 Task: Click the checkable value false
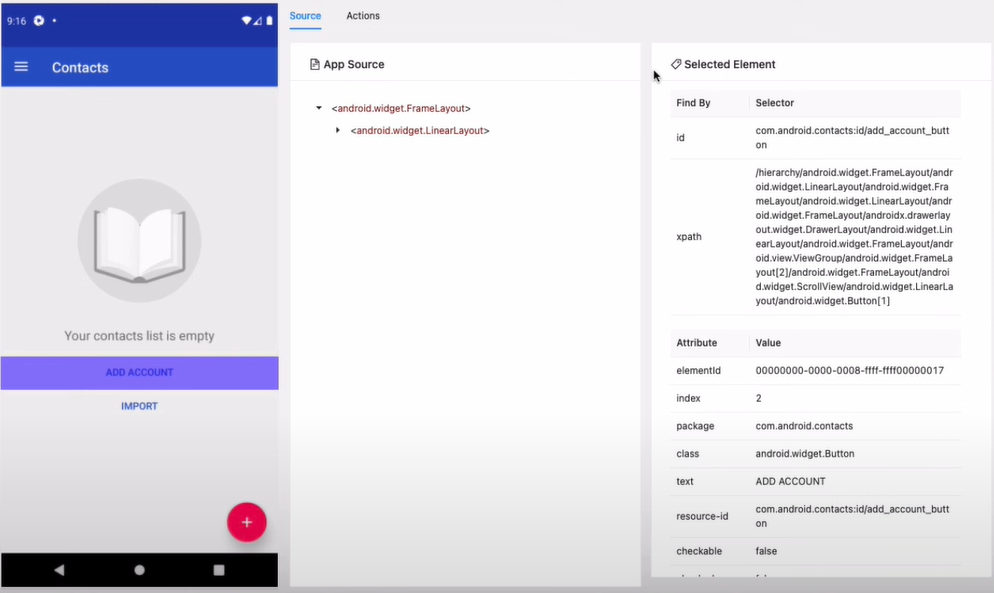[766, 551]
